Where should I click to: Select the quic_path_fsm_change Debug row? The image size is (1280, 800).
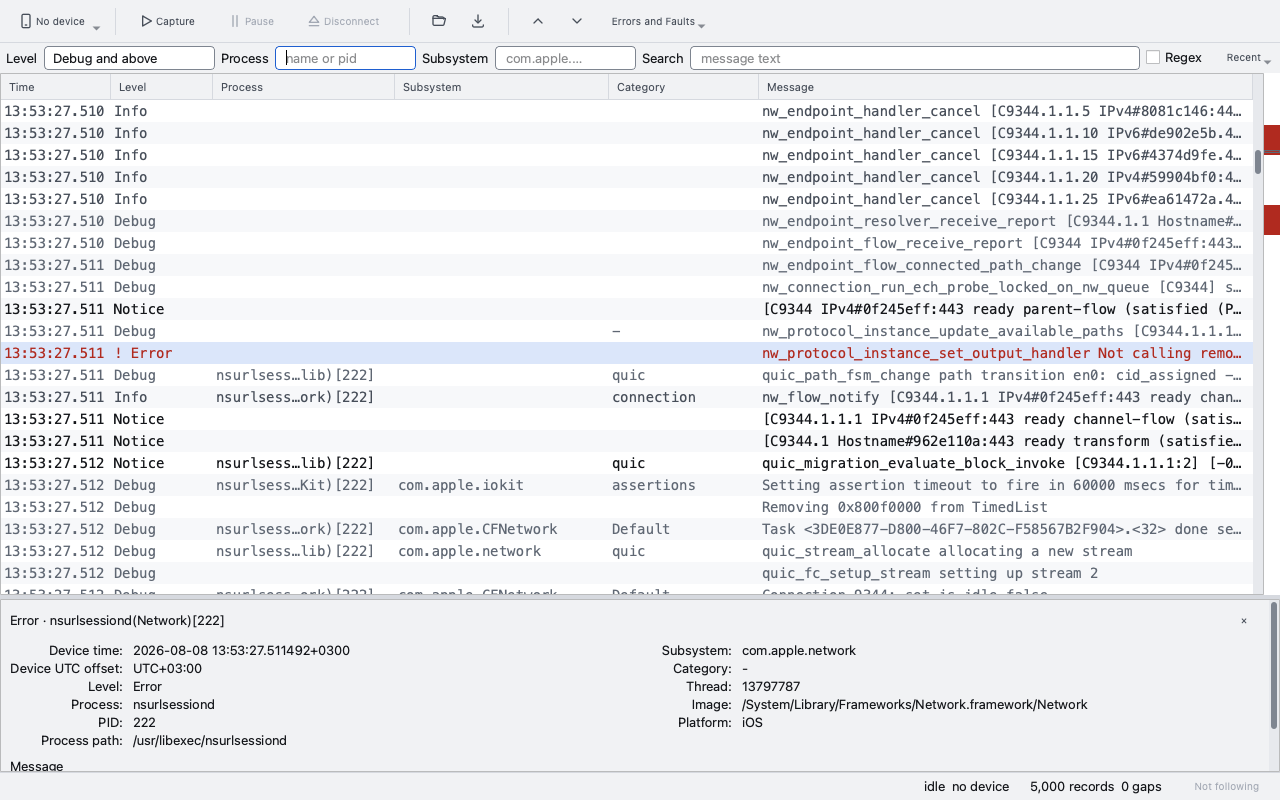[x=626, y=375]
